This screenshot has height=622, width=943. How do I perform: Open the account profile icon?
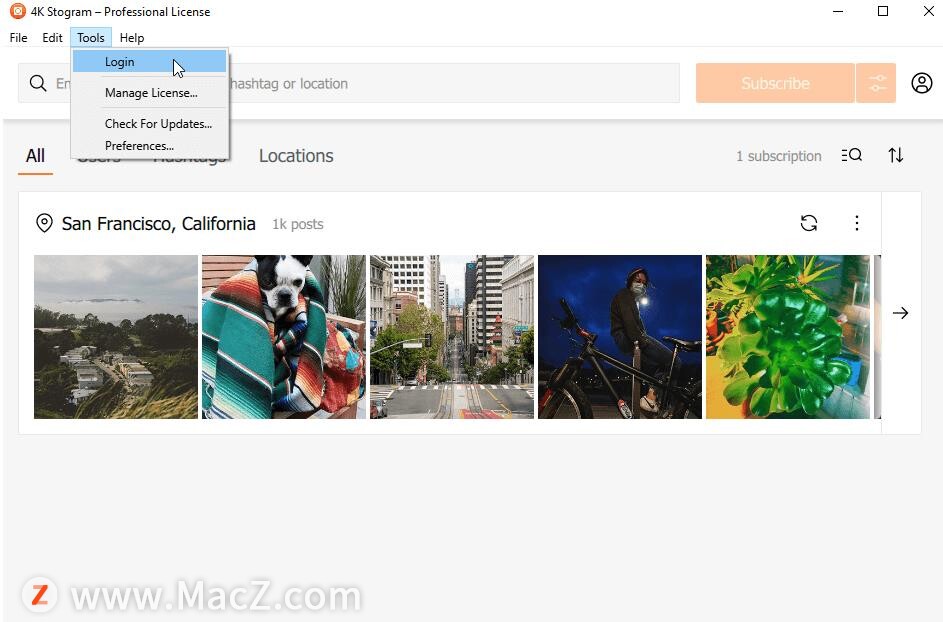click(x=921, y=83)
